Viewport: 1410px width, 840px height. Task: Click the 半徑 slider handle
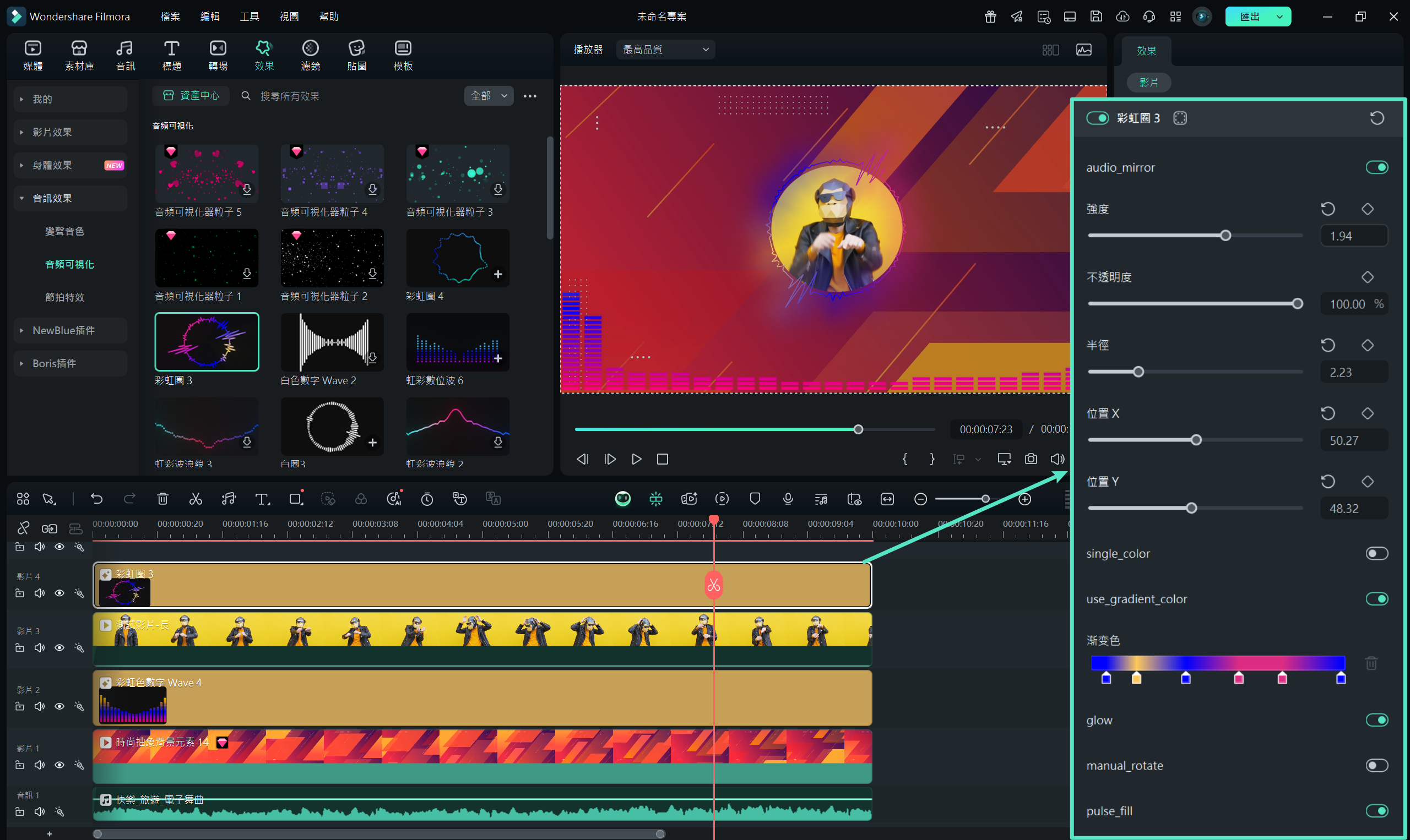[x=1138, y=372]
